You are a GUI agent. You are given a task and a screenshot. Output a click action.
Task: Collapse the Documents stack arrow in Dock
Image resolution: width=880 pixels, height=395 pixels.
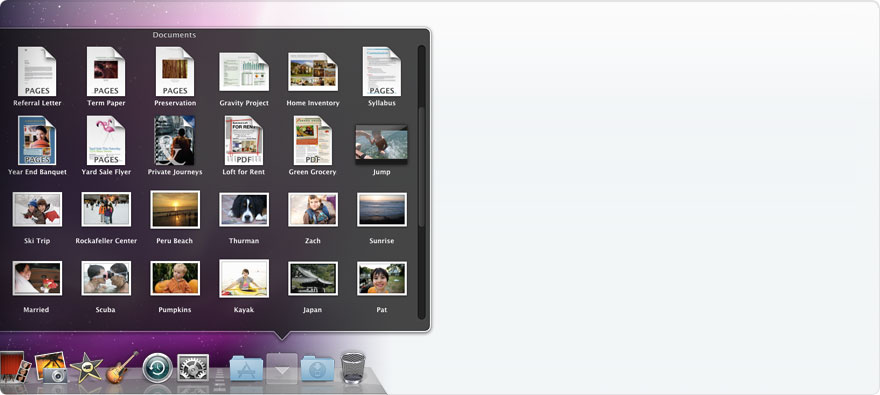point(282,369)
